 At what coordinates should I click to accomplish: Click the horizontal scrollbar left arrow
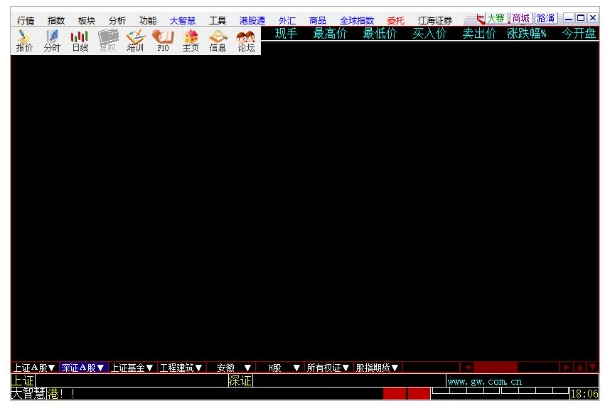click(x=468, y=367)
